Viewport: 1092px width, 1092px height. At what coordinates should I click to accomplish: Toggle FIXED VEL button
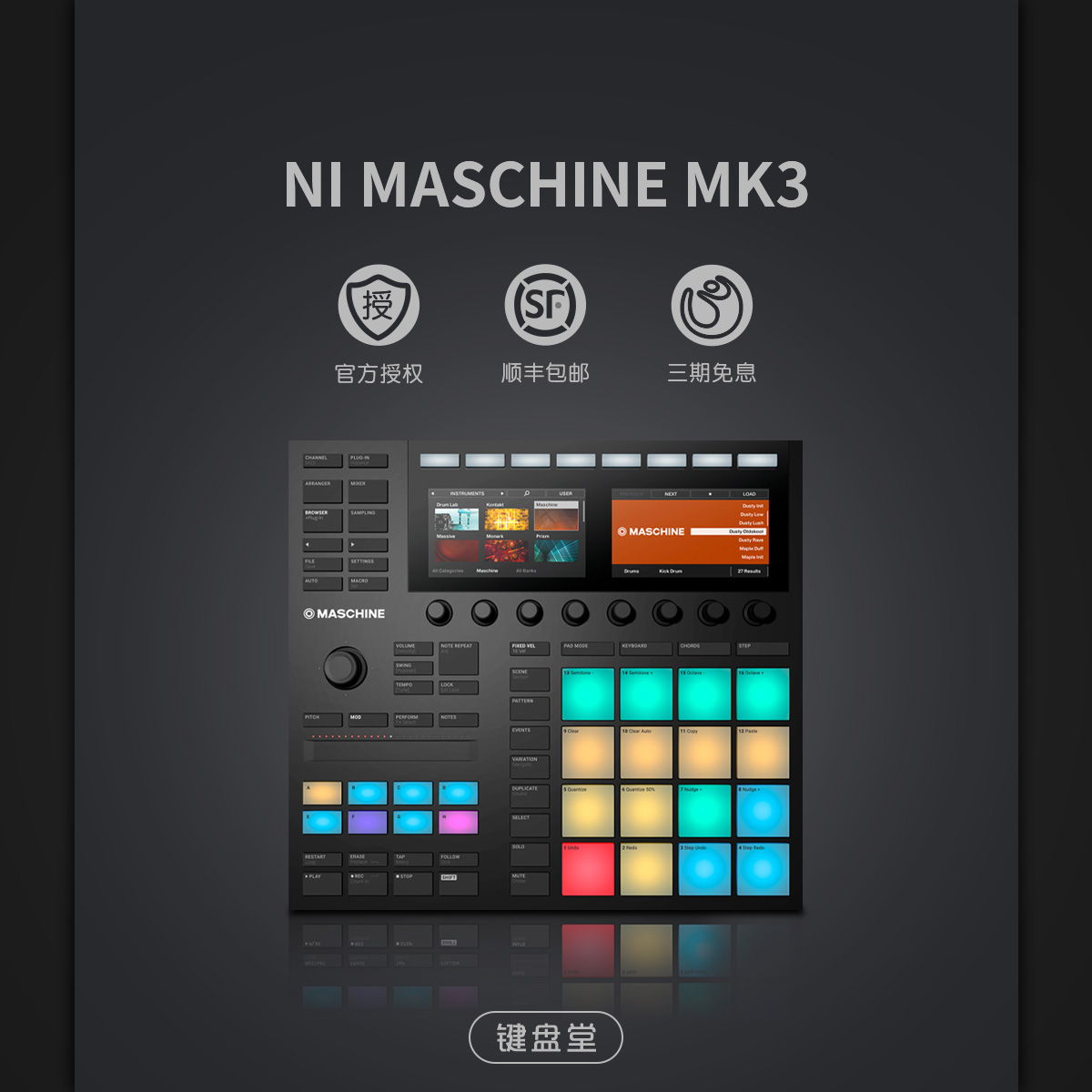[x=530, y=649]
